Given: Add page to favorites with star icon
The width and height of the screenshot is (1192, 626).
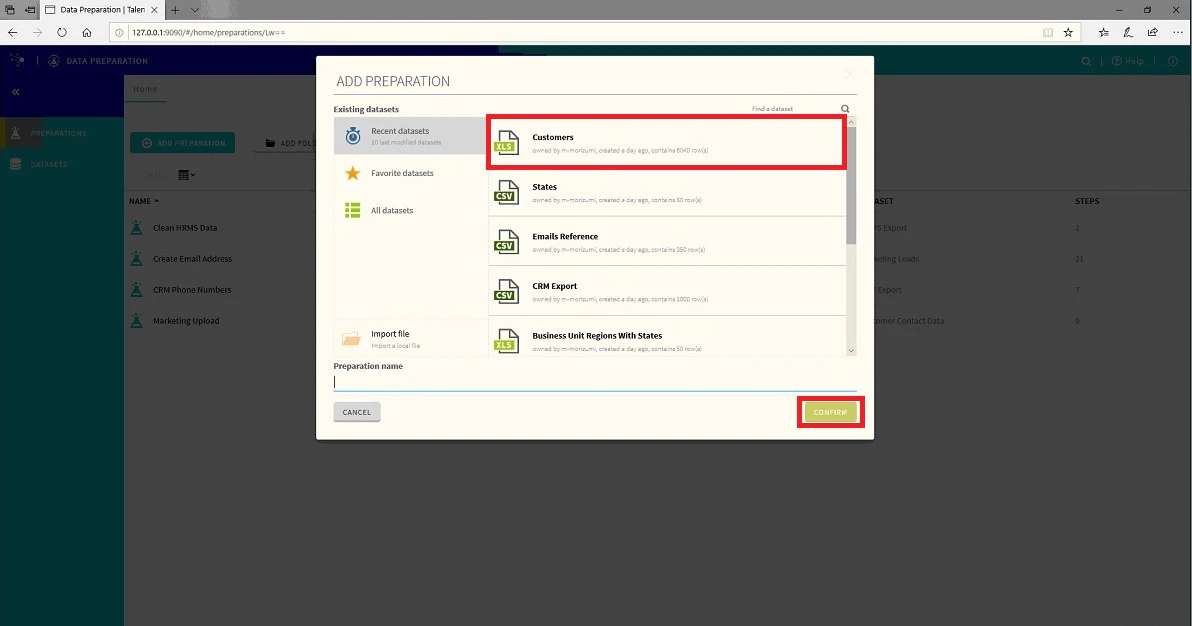Looking at the screenshot, I should 1068,33.
